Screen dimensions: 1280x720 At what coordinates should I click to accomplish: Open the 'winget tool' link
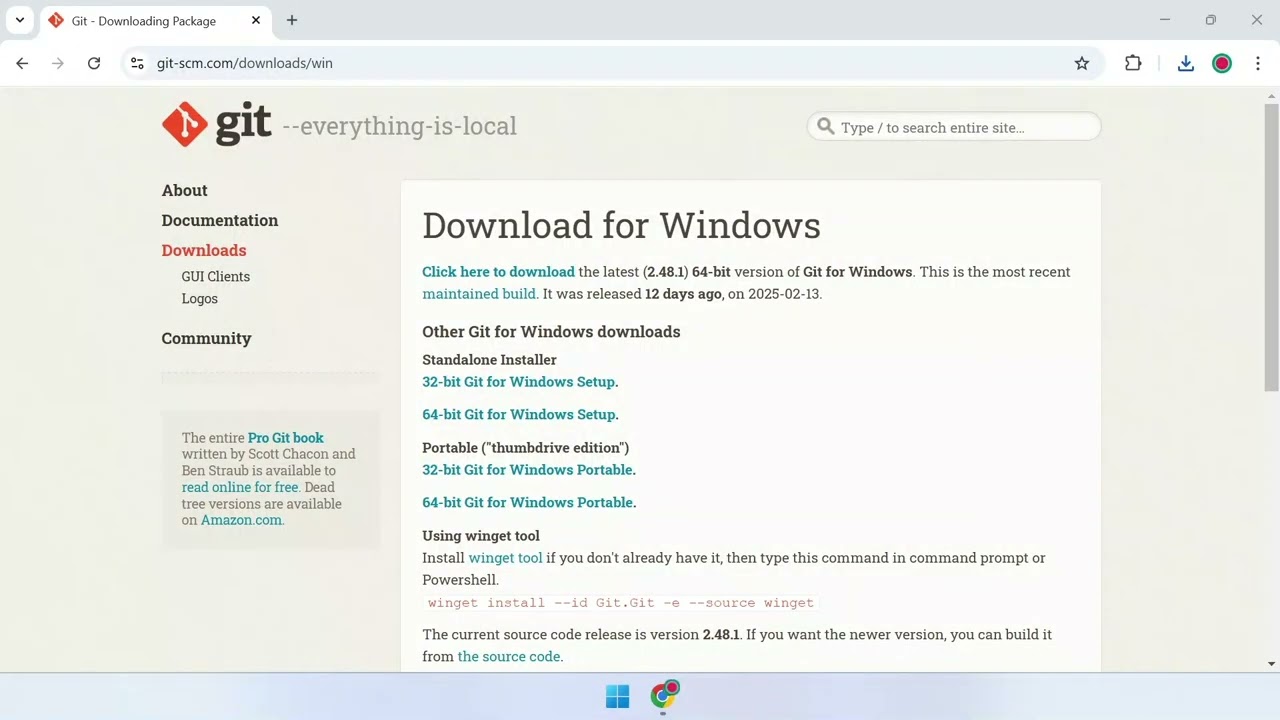[x=505, y=558]
